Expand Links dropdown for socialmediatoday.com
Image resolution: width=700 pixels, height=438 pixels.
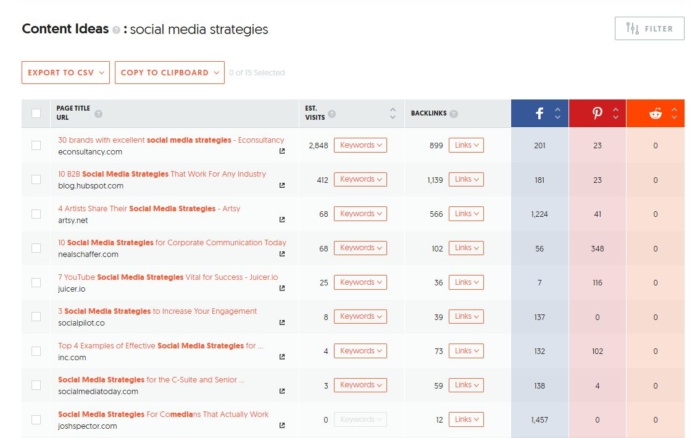(x=466, y=385)
